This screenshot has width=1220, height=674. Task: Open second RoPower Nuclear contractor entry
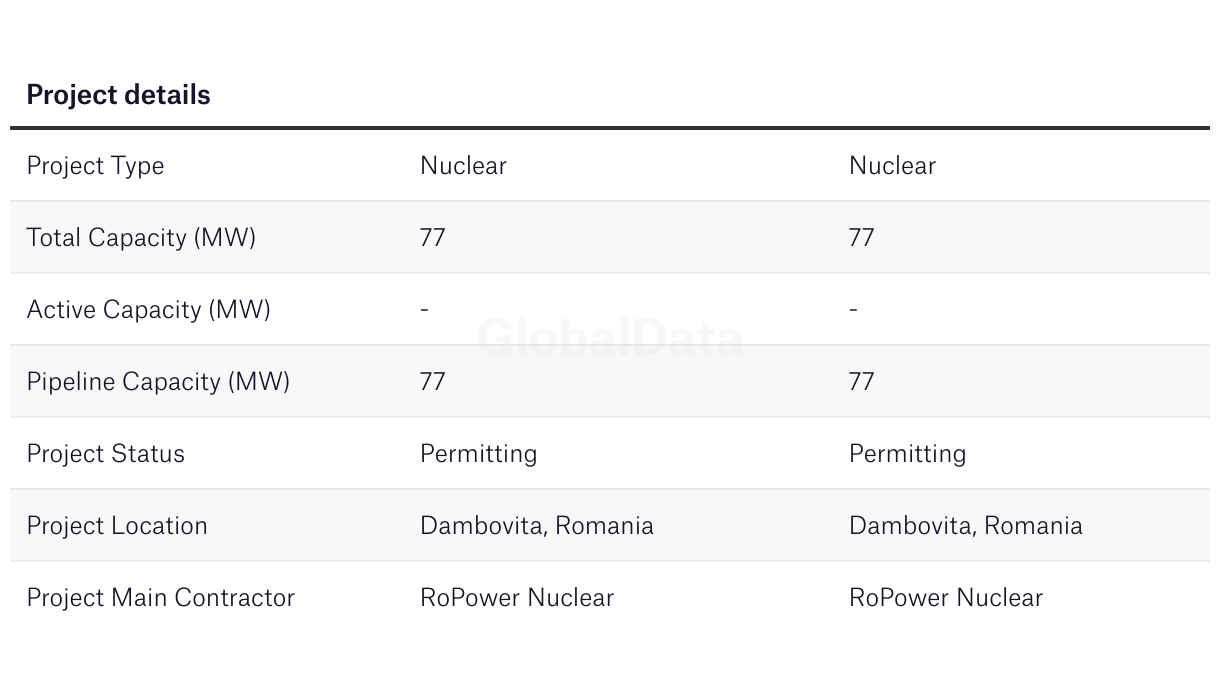pyautogui.click(x=946, y=597)
